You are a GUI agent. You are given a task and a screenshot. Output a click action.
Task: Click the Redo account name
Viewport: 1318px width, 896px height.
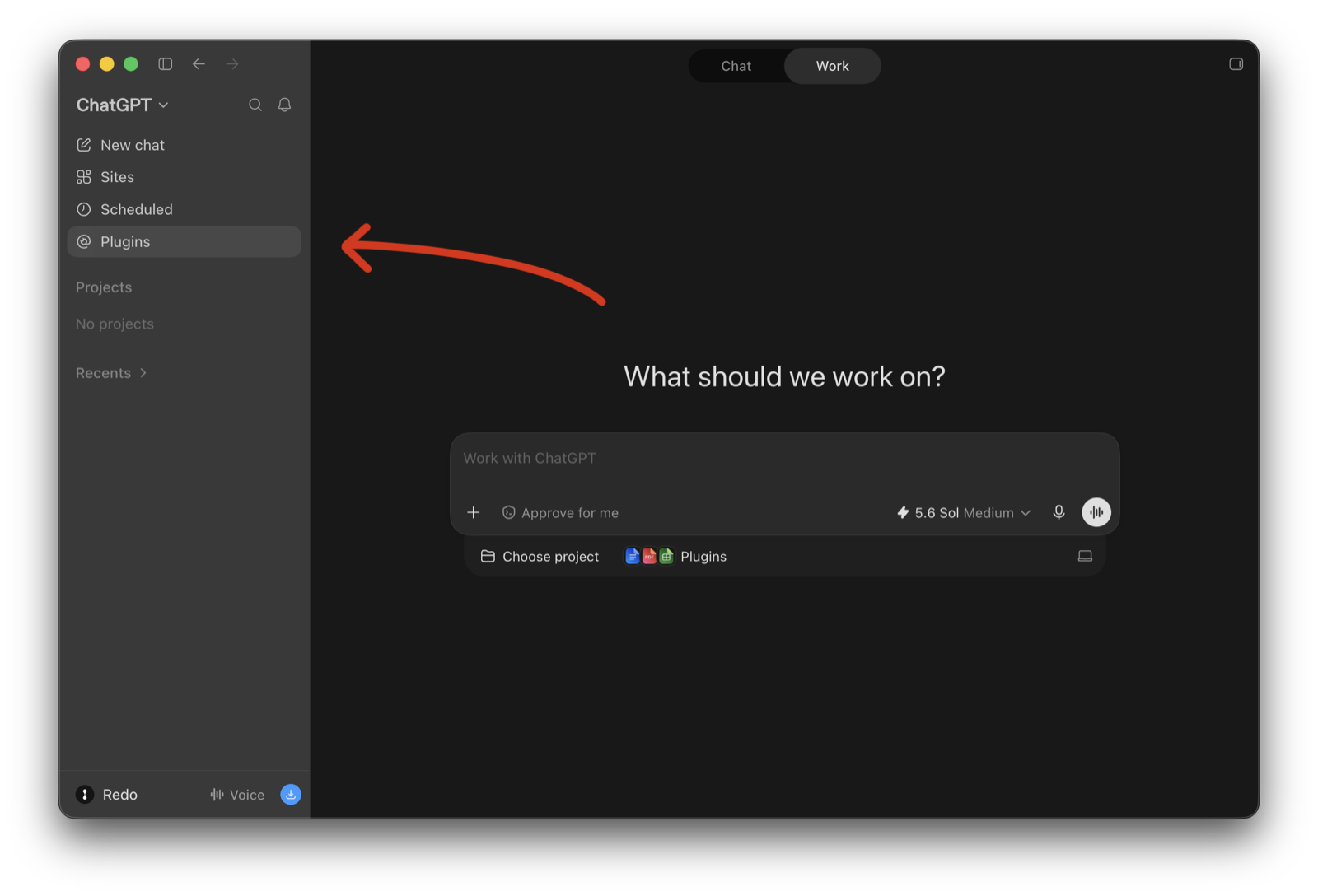click(x=120, y=794)
